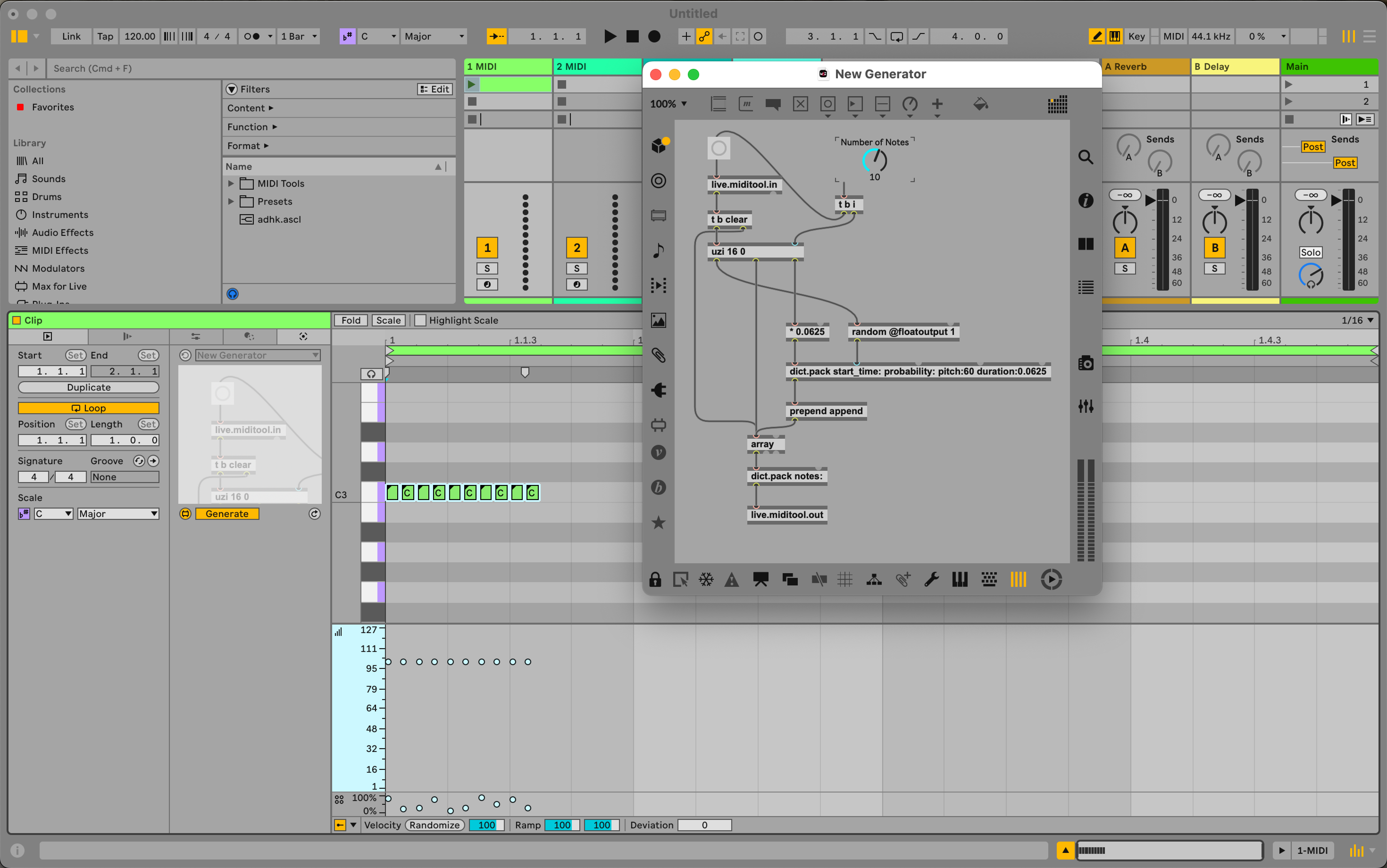Click the Generate button

coord(227,514)
